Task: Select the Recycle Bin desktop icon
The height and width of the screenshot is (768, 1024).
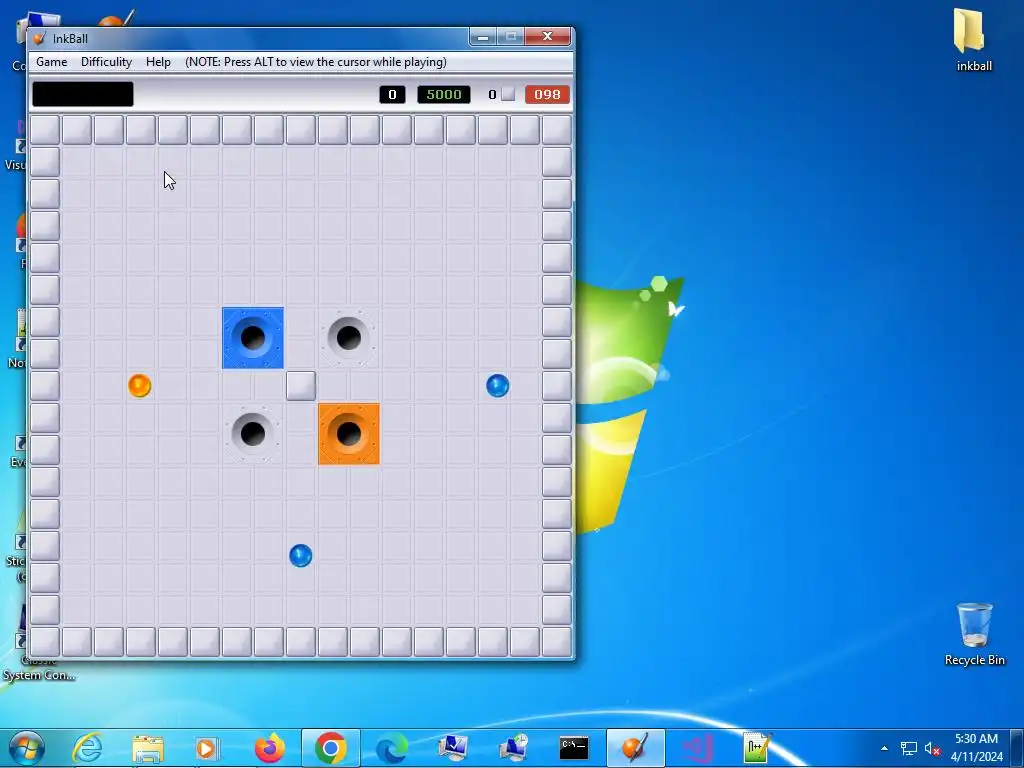Action: click(974, 634)
